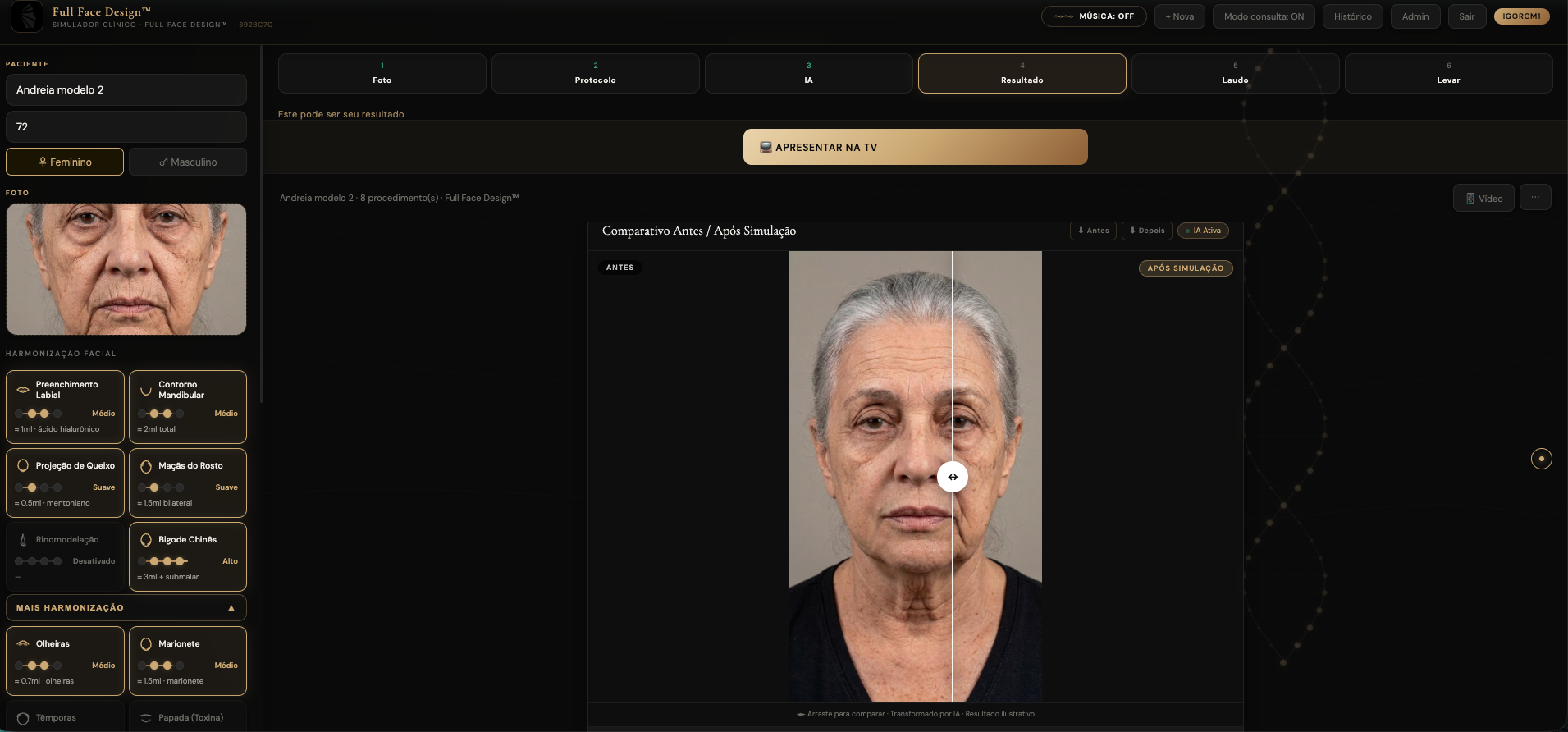The width and height of the screenshot is (1568, 732).
Task: Click the Antes label on comparison image
Action: click(x=619, y=268)
